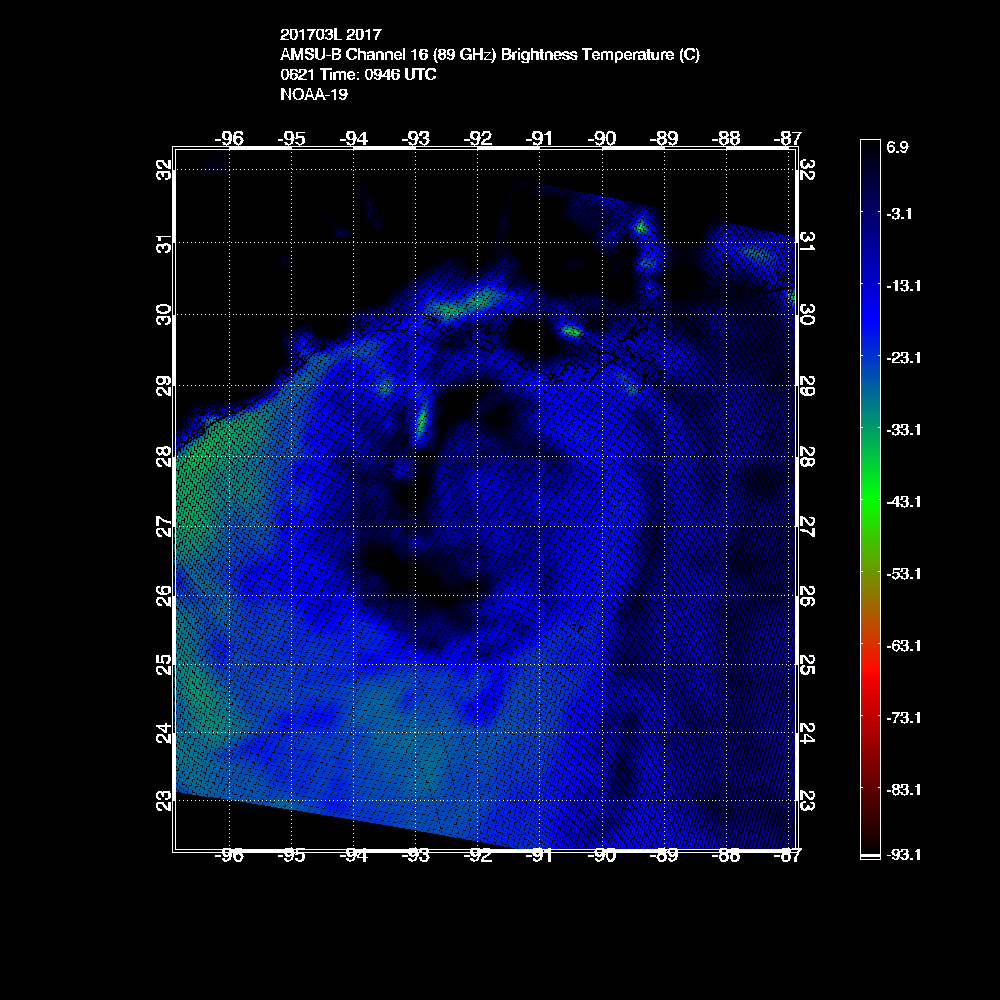This screenshot has width=1000, height=1000.
Task: Click the -83.1 colorbar label
Action: point(904,790)
